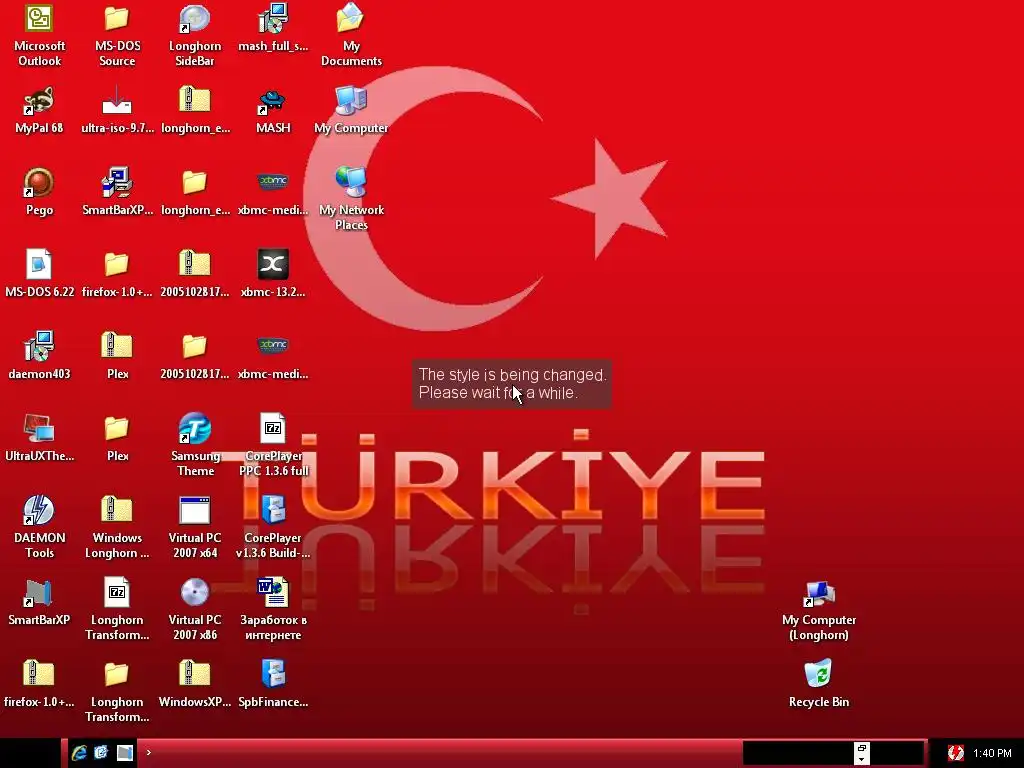The image size is (1024, 768).
Task: Open the My Network Places icon
Action: click(351, 183)
